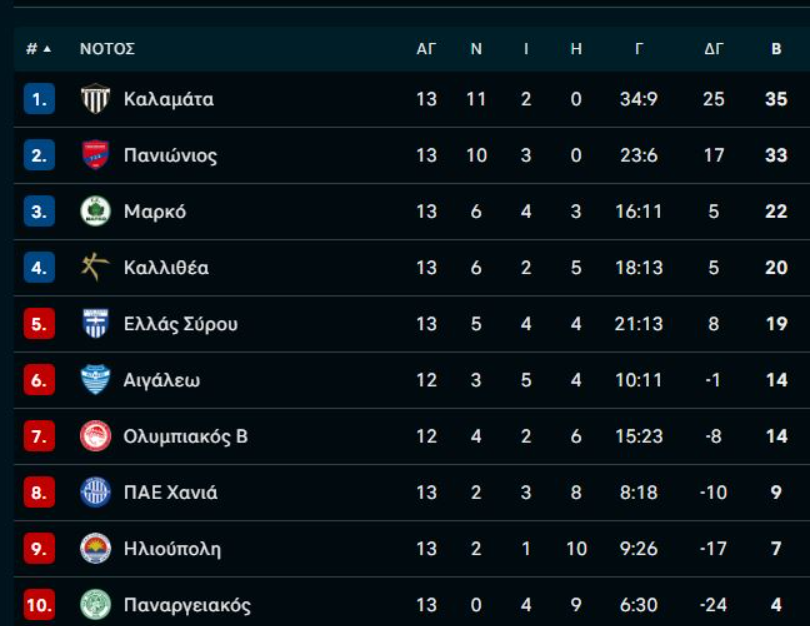810x626 pixels.
Task: Click the Παναργειακός green crest icon
Action: point(95,604)
